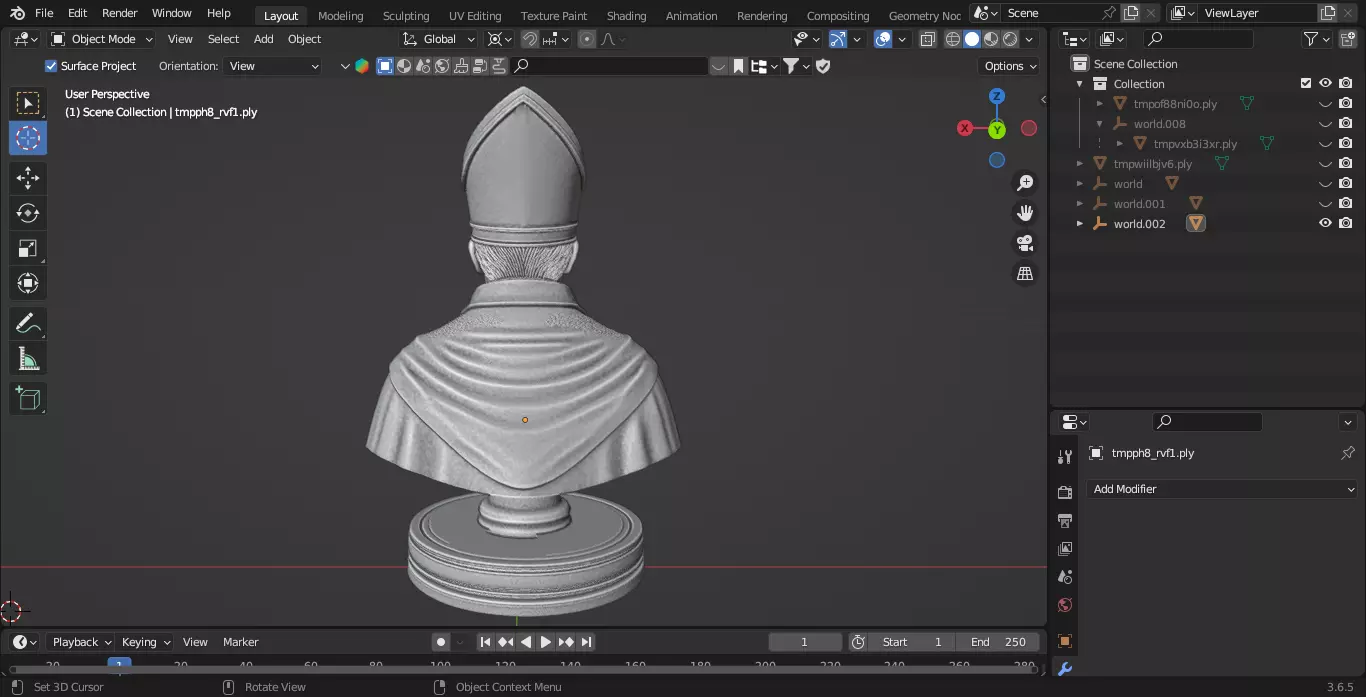The width and height of the screenshot is (1366, 697).
Task: Open the viewport Select menu
Action: click(223, 39)
